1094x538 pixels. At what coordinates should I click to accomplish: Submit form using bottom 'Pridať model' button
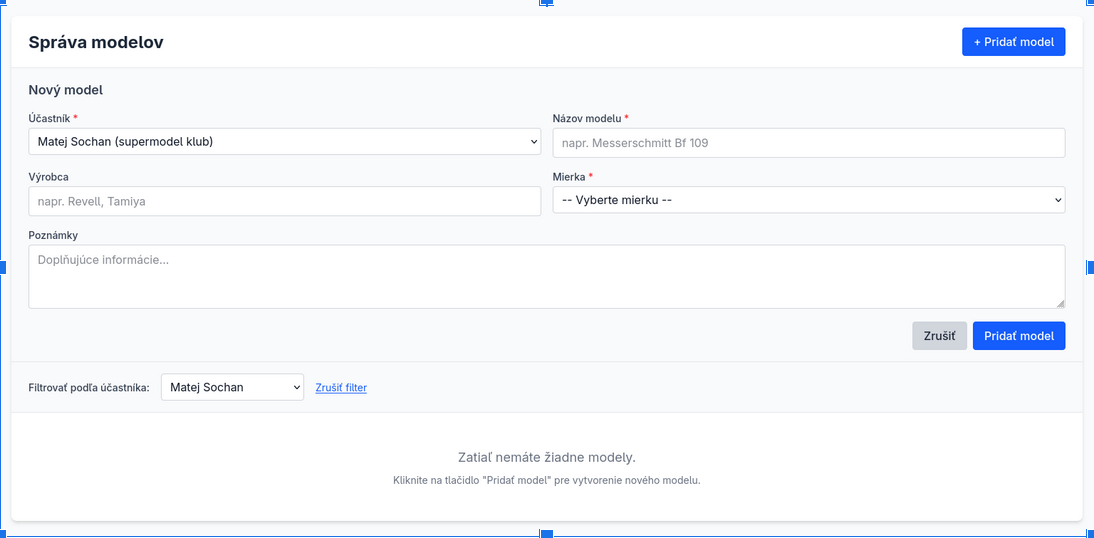click(x=1019, y=336)
